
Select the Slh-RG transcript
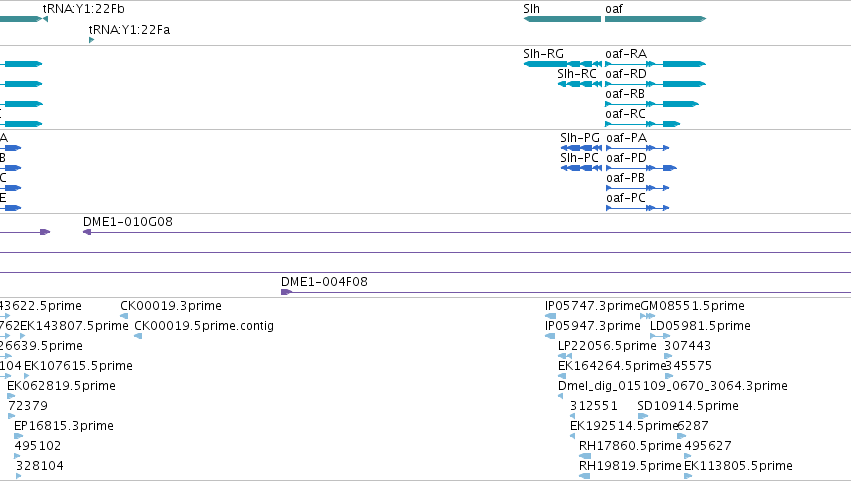(x=562, y=64)
